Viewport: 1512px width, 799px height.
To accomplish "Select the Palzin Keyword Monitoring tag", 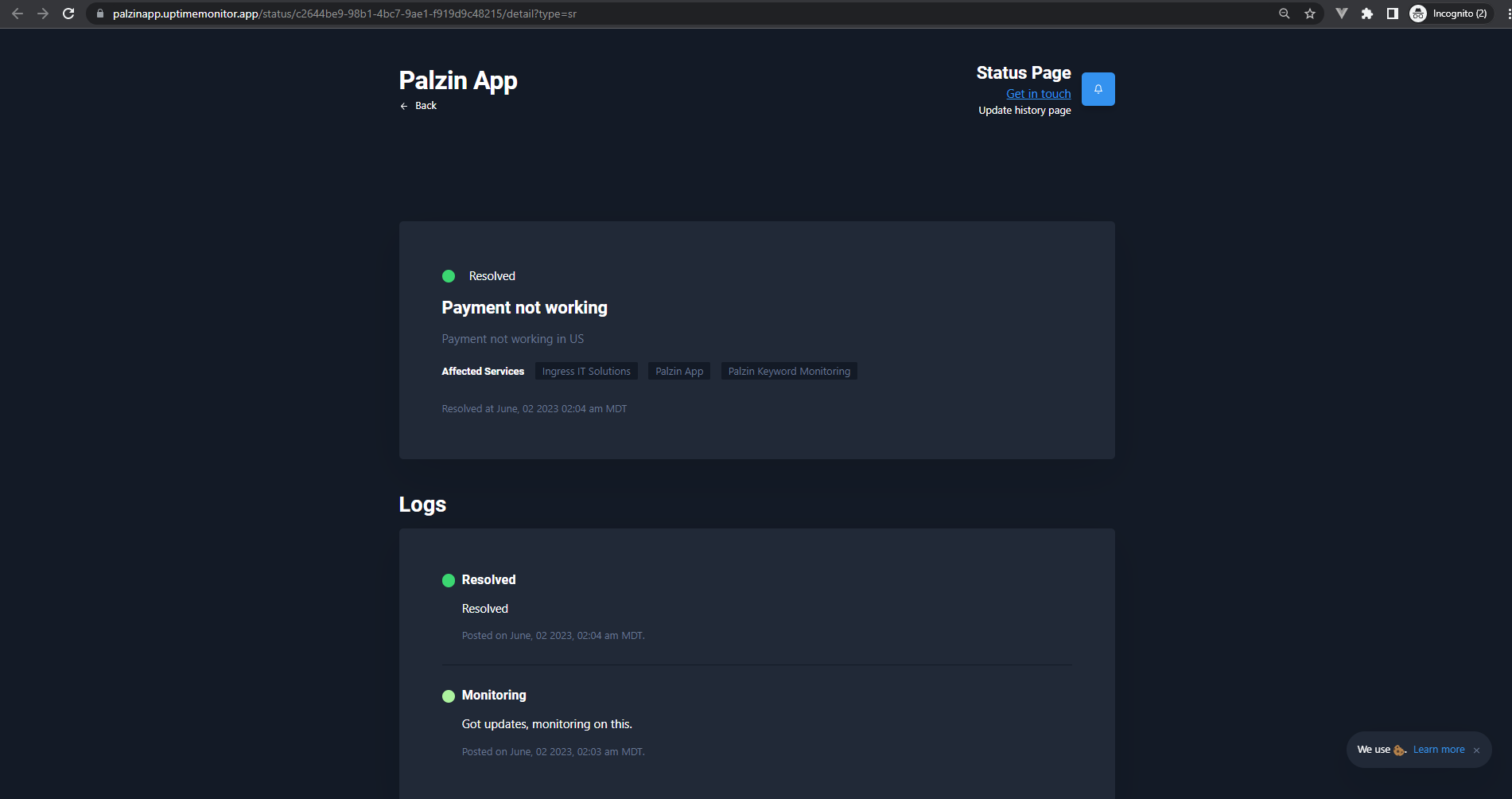I will [789, 372].
